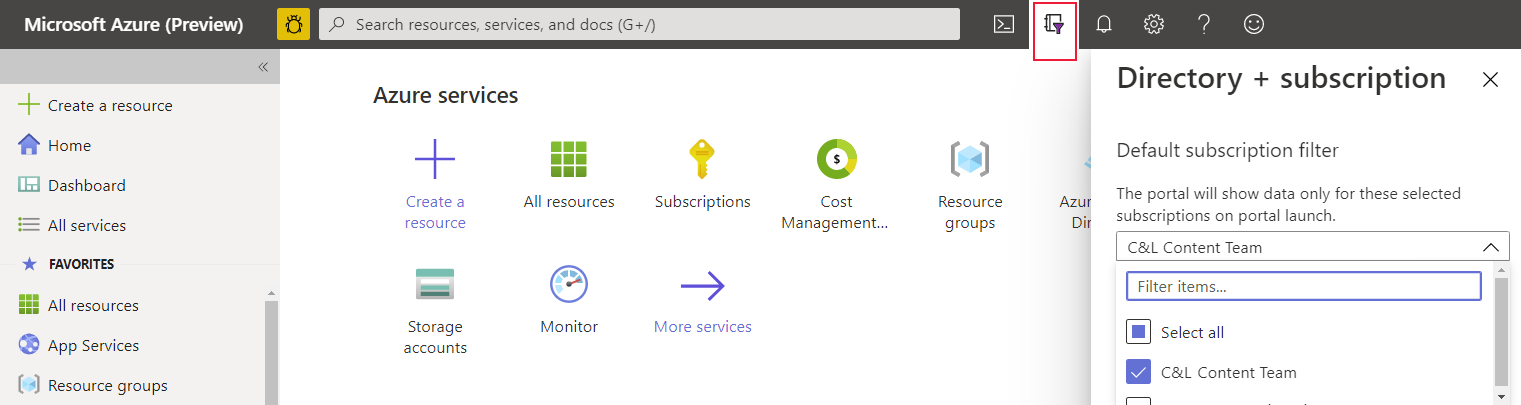Open portal settings gear icon
Viewport: 1521px width, 405px height.
click(1154, 24)
